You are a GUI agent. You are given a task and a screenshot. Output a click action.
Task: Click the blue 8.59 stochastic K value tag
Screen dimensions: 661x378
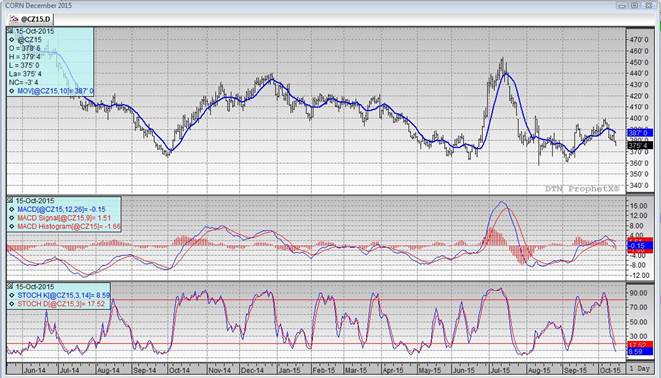(x=640, y=351)
